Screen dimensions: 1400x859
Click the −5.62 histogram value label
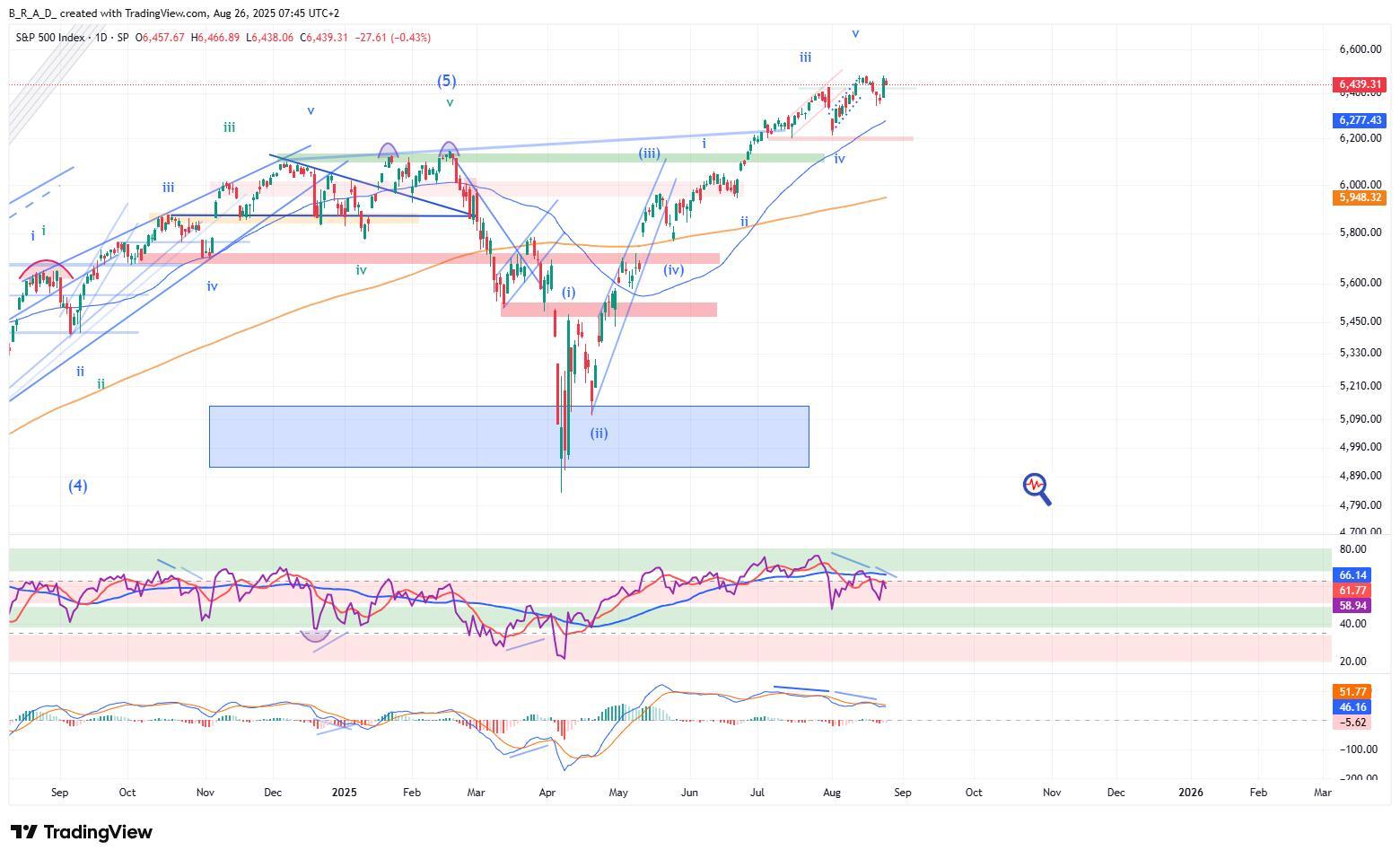point(1352,723)
